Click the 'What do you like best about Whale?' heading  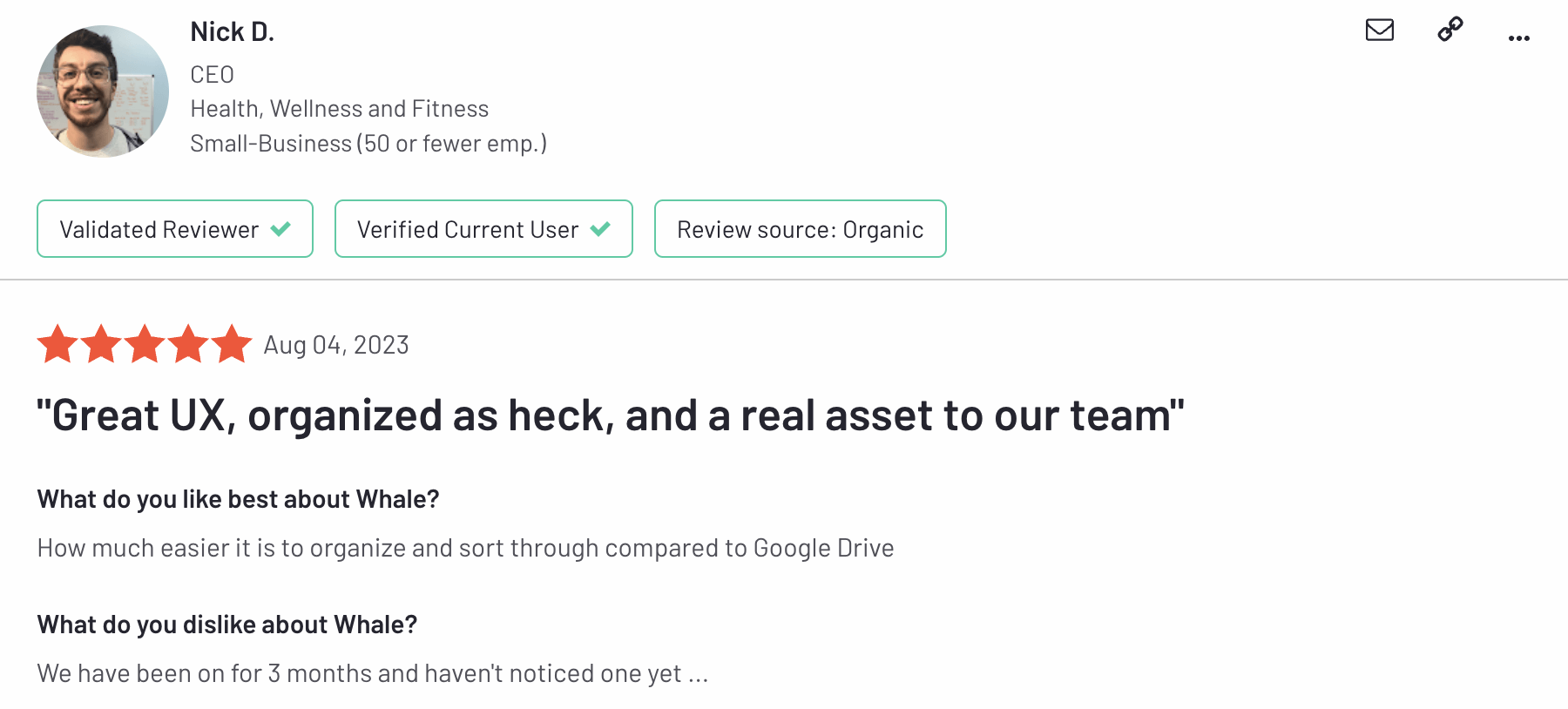click(x=238, y=499)
